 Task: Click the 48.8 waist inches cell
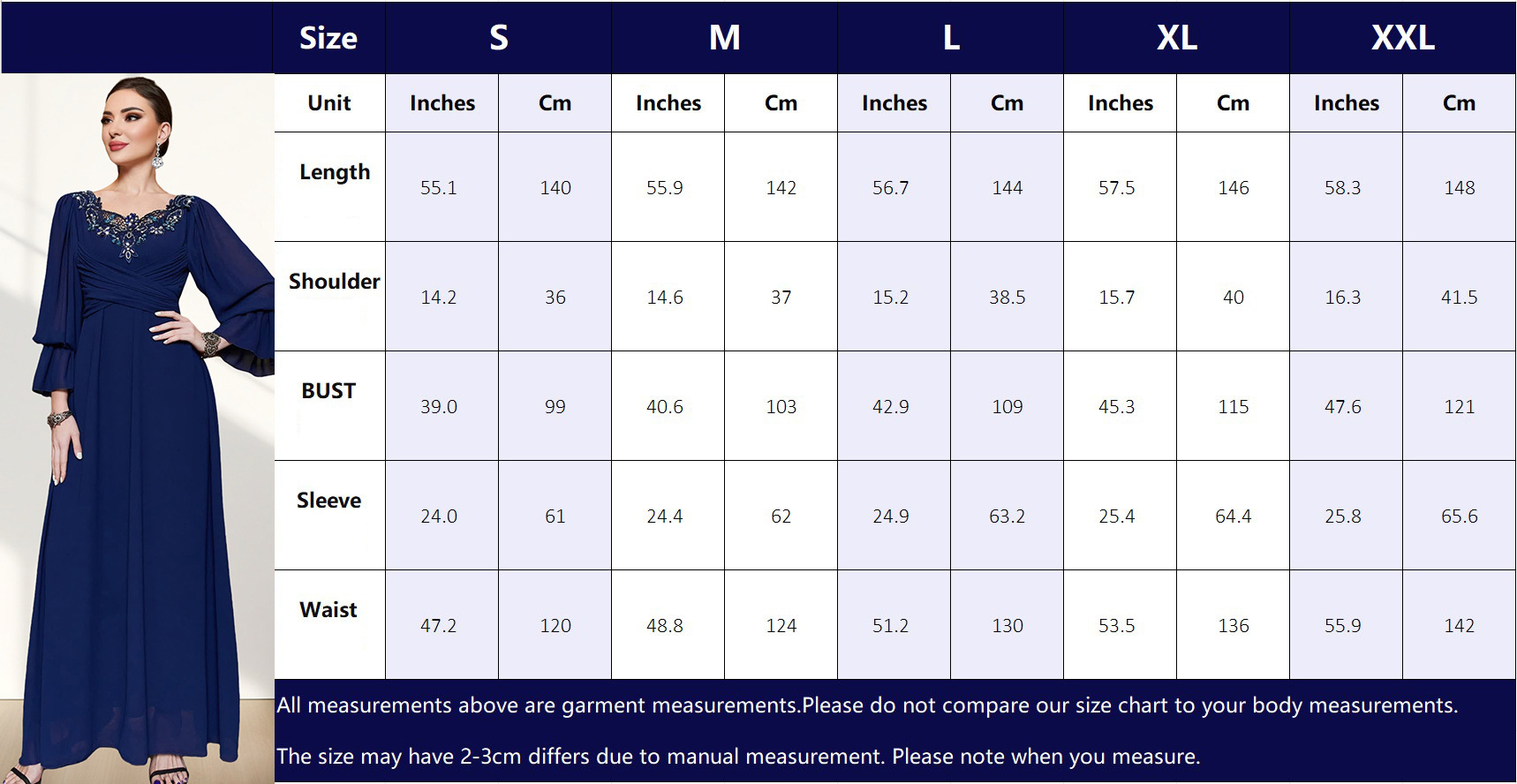(665, 626)
